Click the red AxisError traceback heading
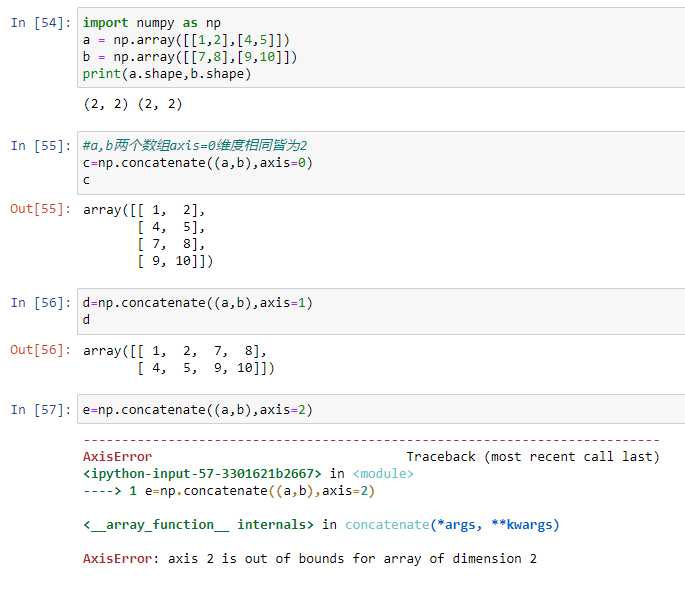This screenshot has height=597, width=685. pos(118,457)
